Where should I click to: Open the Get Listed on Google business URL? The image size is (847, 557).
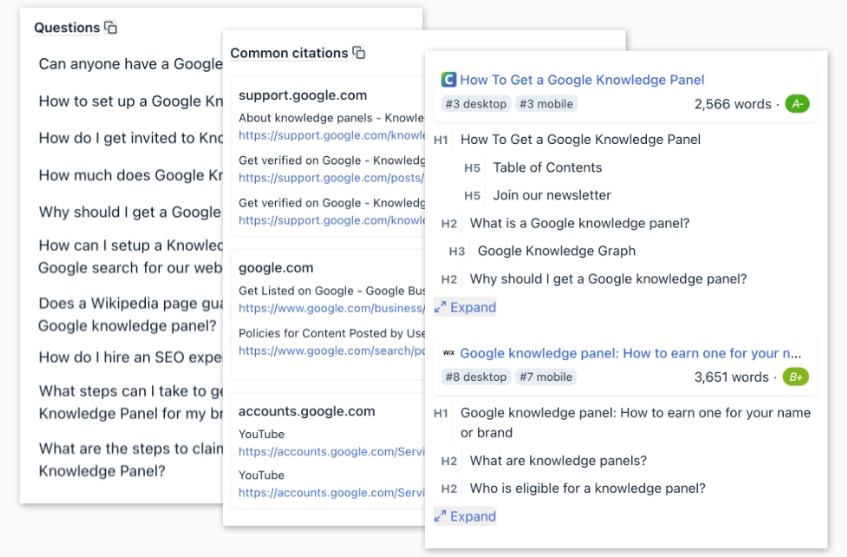click(x=332, y=309)
